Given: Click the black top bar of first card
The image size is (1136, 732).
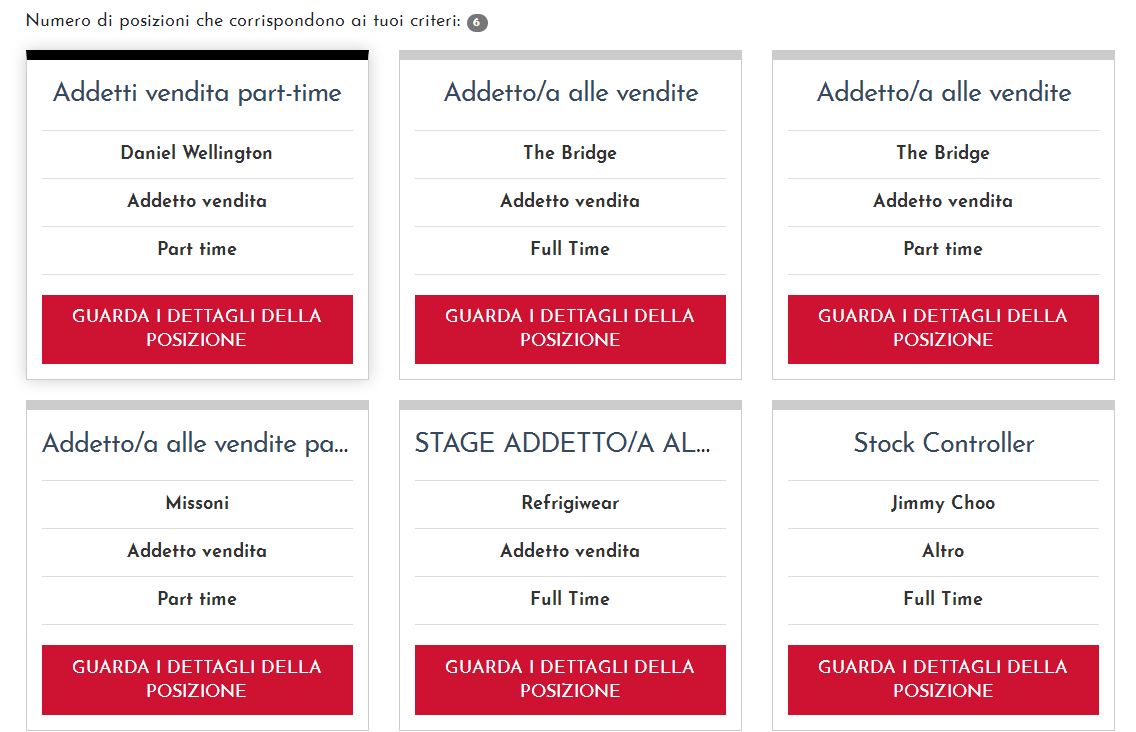Looking at the screenshot, I should point(197,55).
